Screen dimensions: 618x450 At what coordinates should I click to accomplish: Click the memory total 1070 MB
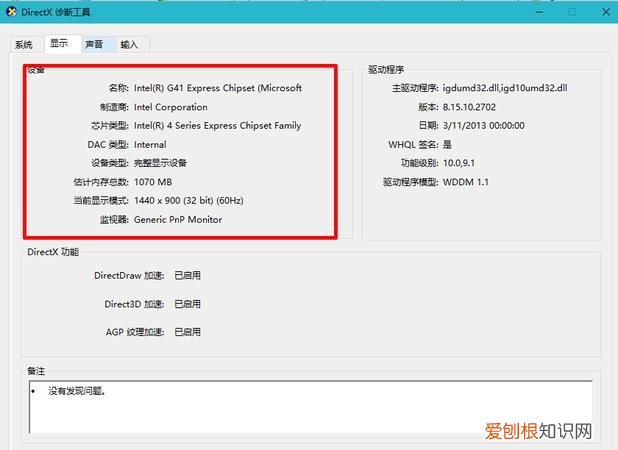153,182
